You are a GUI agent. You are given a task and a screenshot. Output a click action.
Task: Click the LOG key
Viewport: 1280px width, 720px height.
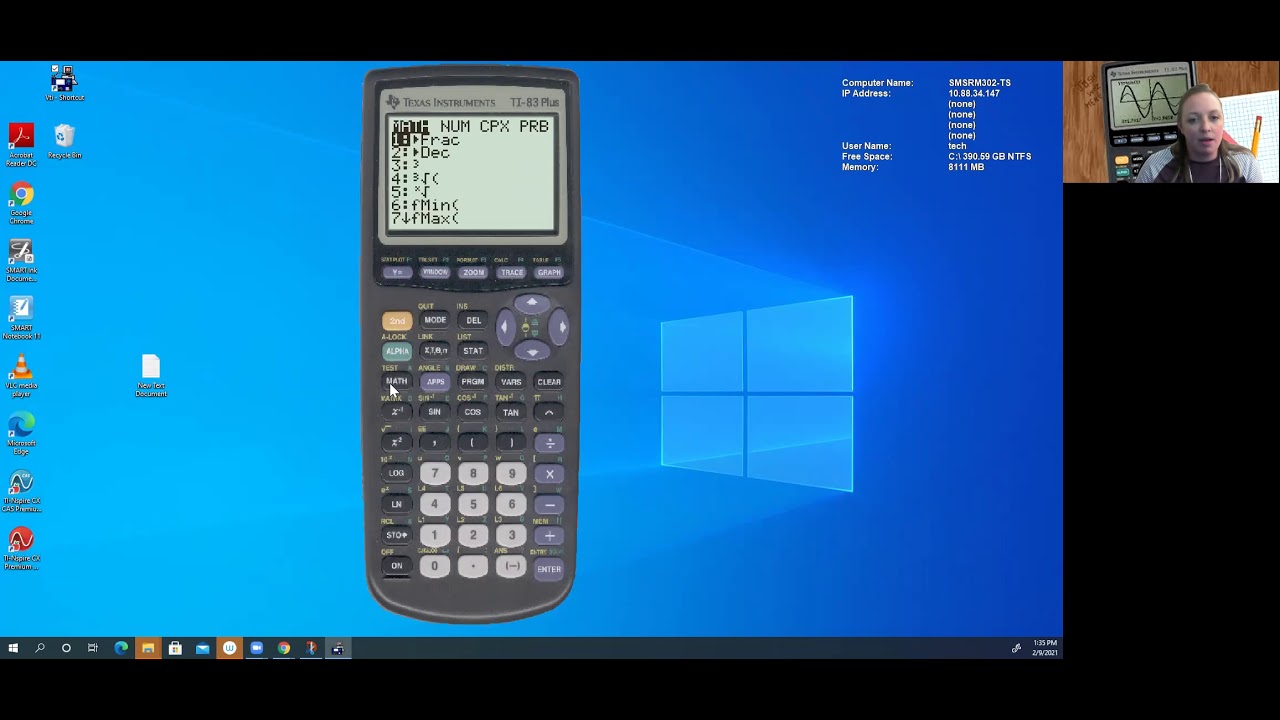(397, 473)
